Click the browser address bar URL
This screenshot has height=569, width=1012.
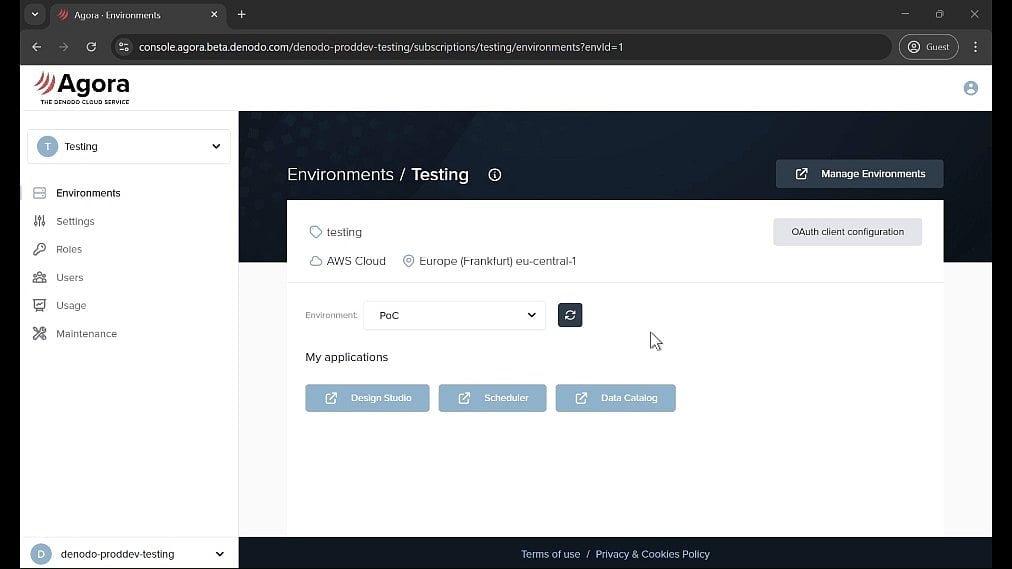(x=380, y=47)
